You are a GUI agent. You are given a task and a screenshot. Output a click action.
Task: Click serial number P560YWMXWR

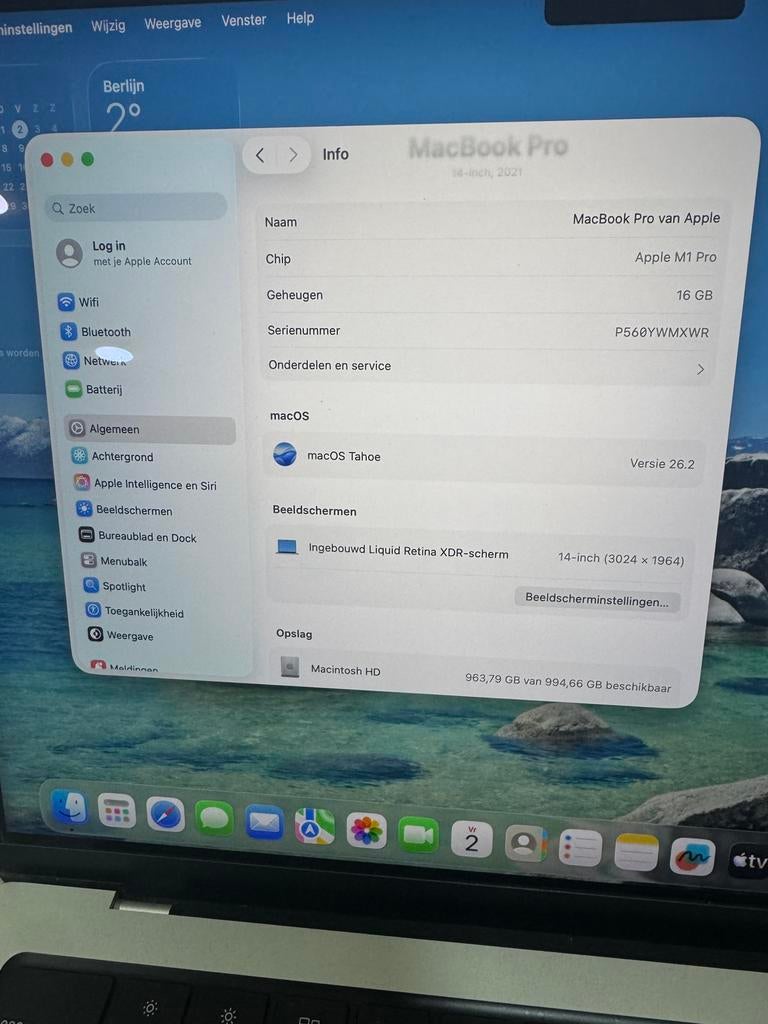[x=662, y=332]
